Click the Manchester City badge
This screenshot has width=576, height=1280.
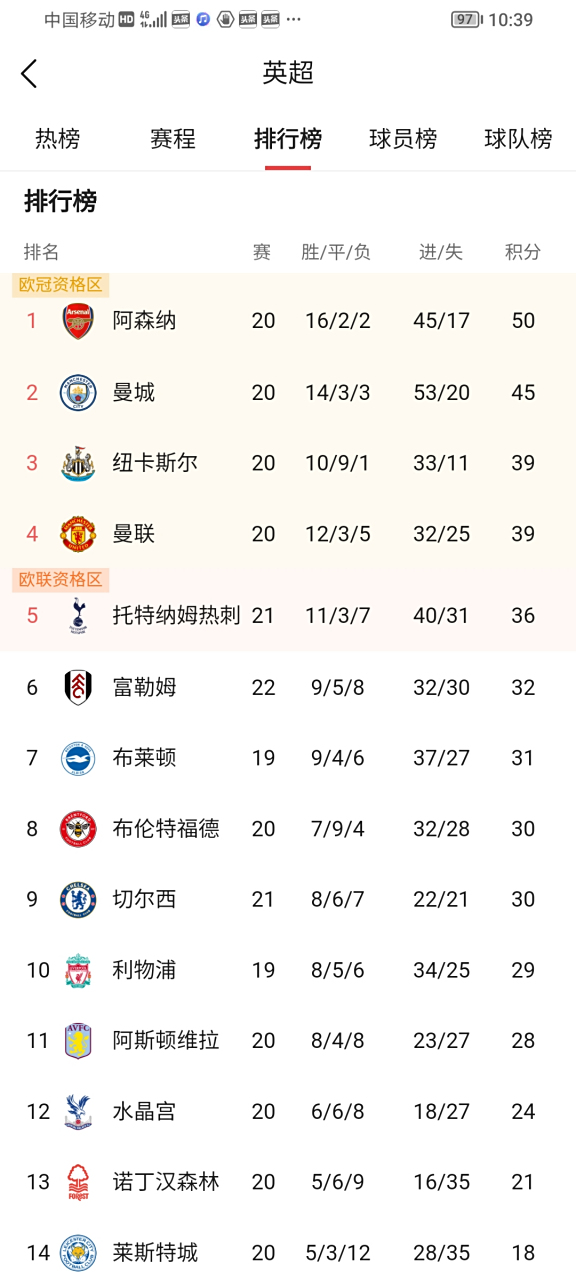[77, 392]
